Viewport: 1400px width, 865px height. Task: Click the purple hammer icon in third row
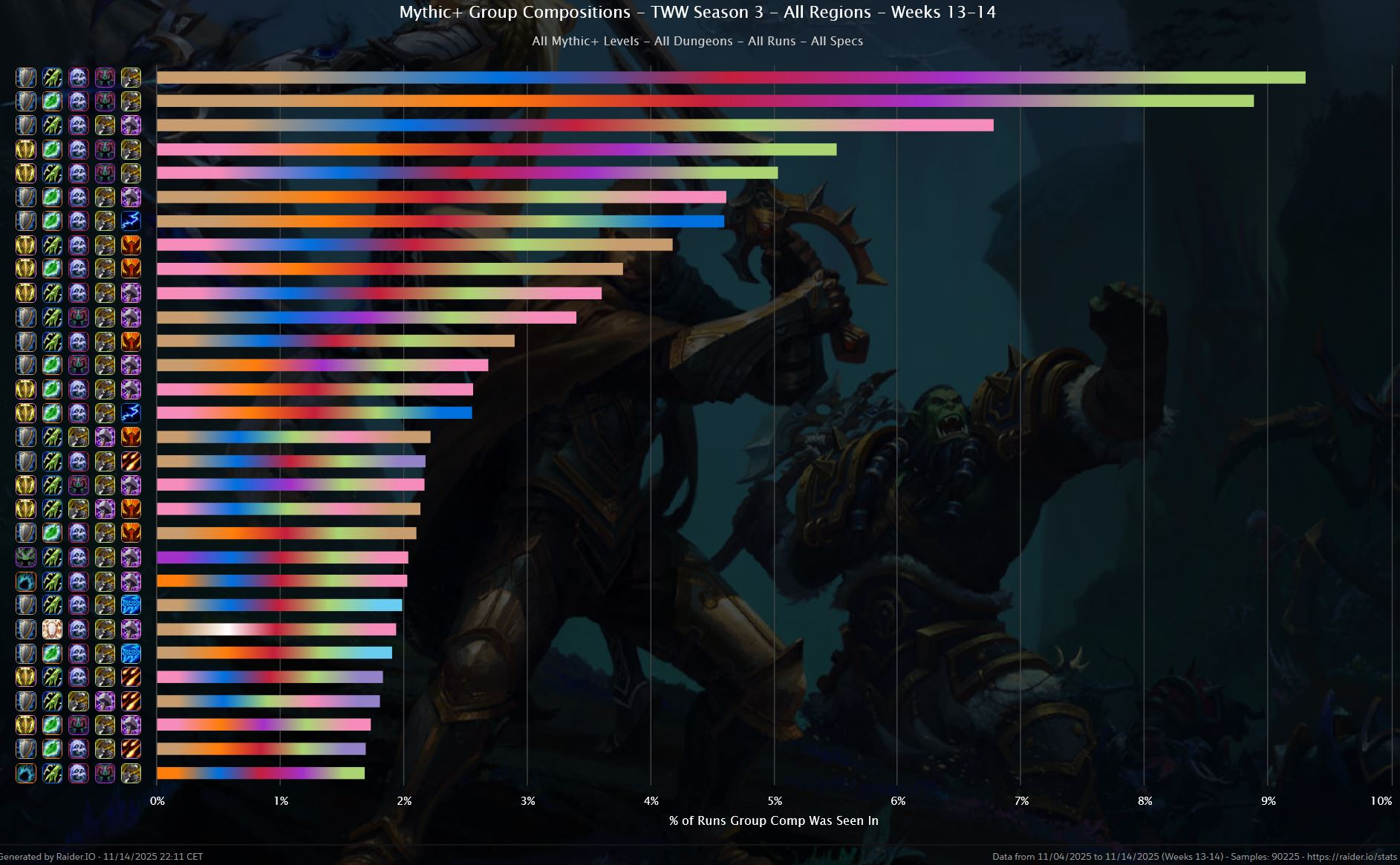coord(131,125)
